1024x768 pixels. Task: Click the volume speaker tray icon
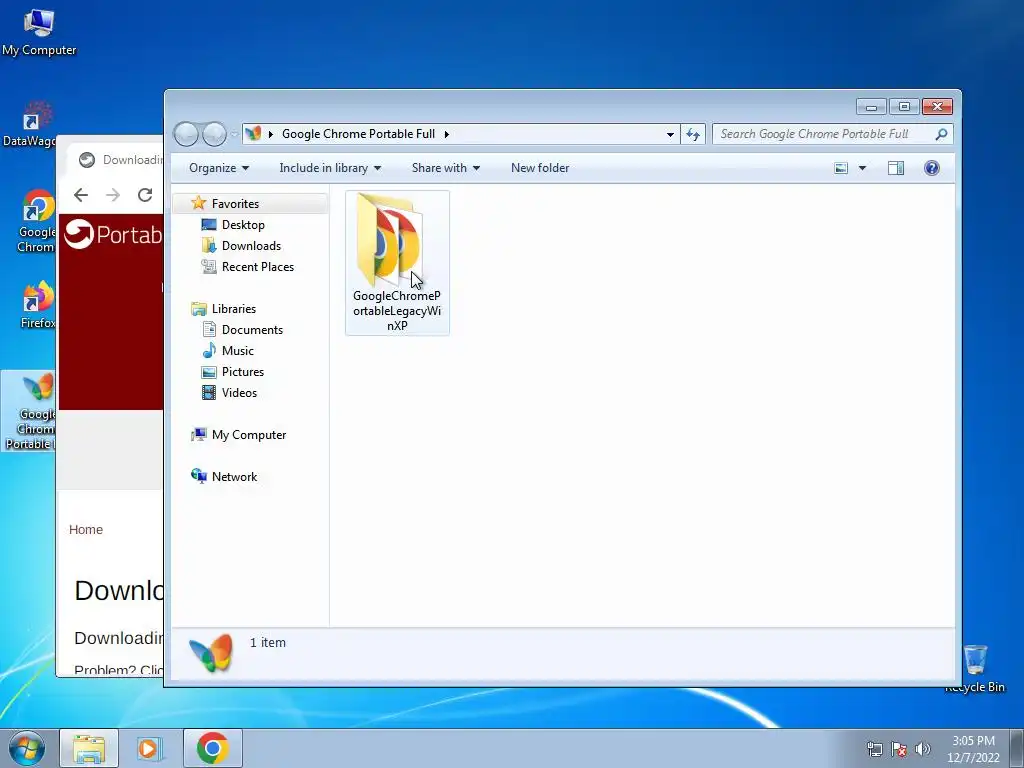pyautogui.click(x=923, y=749)
